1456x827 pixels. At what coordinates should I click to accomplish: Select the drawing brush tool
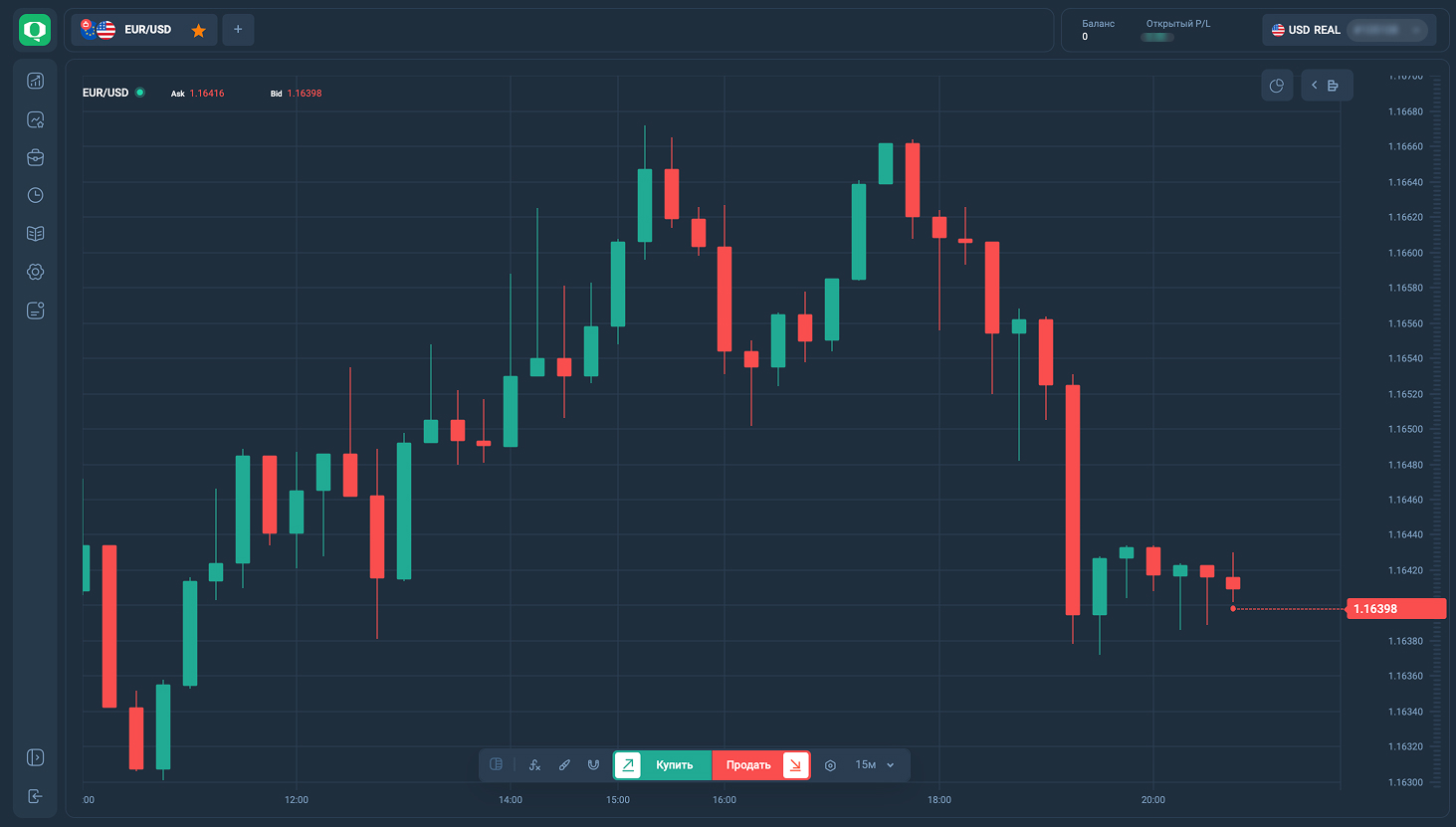564,765
